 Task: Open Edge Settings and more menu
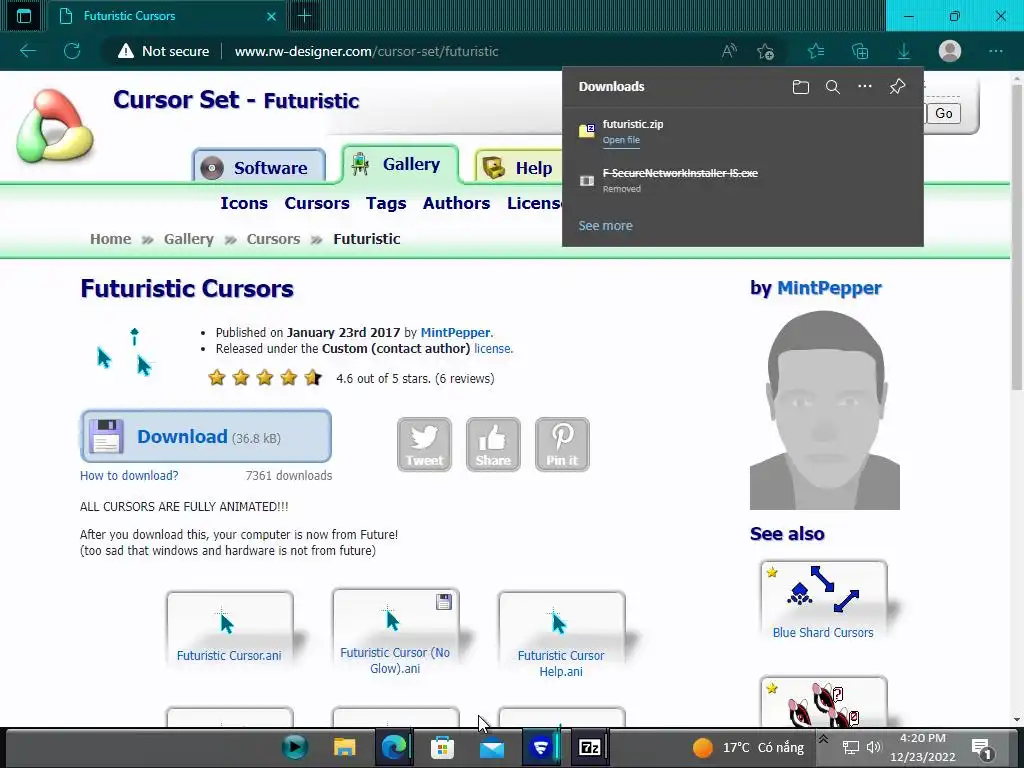tap(995, 51)
